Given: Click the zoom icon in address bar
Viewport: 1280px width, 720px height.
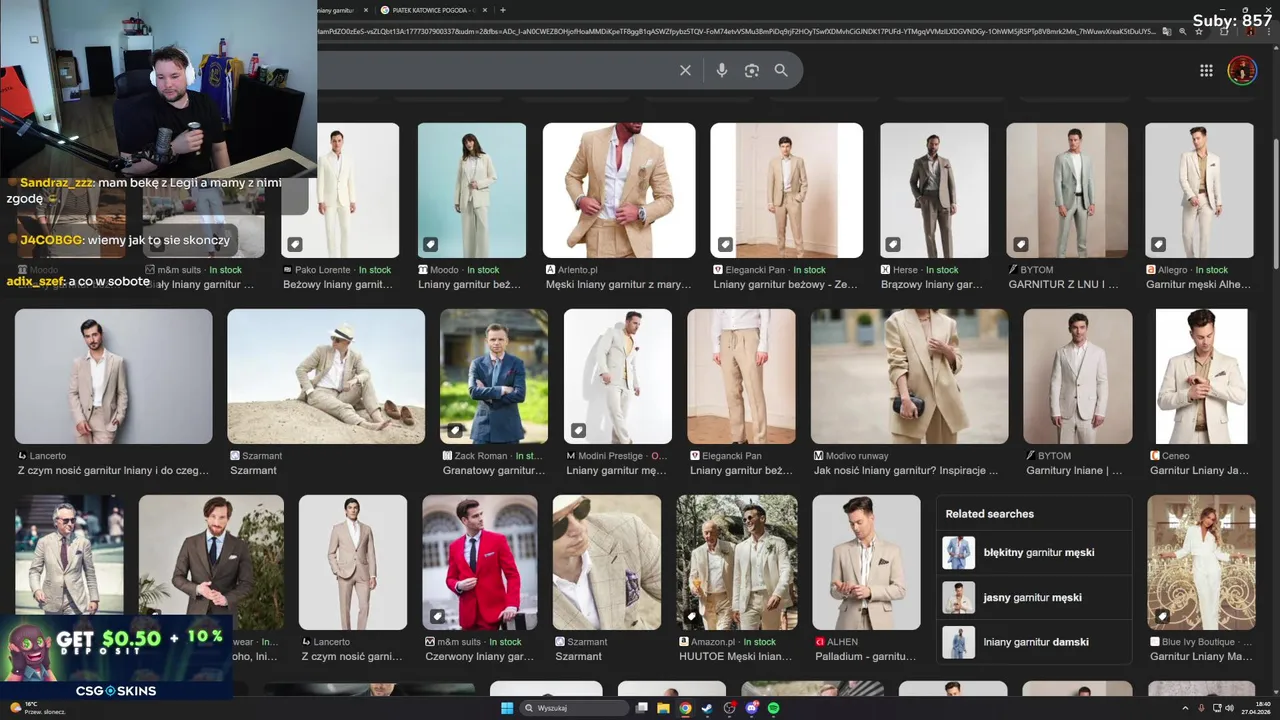Looking at the screenshot, I should (x=1183, y=32).
